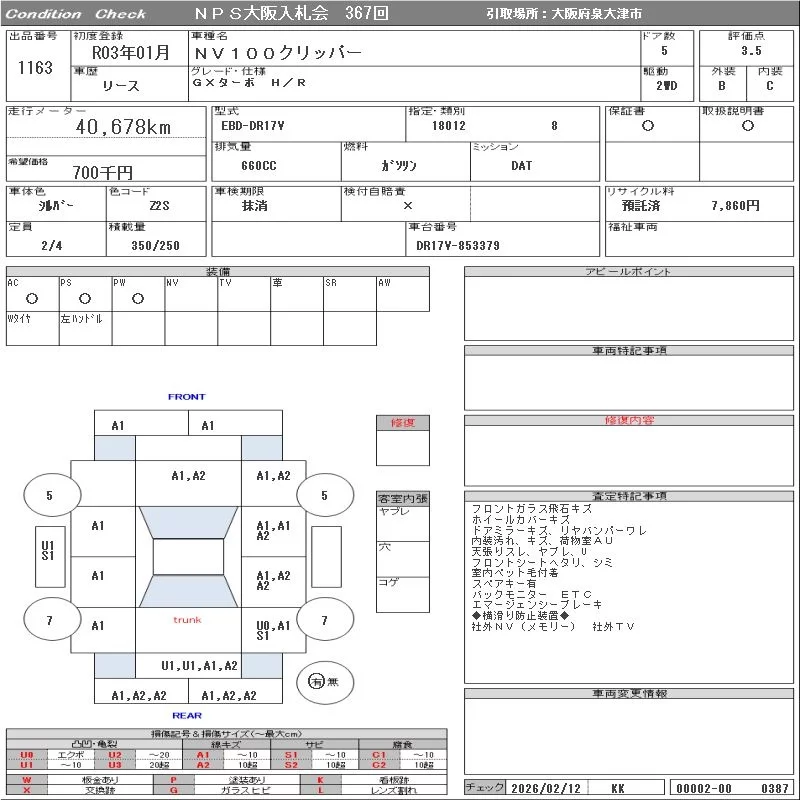This screenshot has width=800, height=800.
Task: Toggle the AC equipment circle mark
Action: point(32,298)
